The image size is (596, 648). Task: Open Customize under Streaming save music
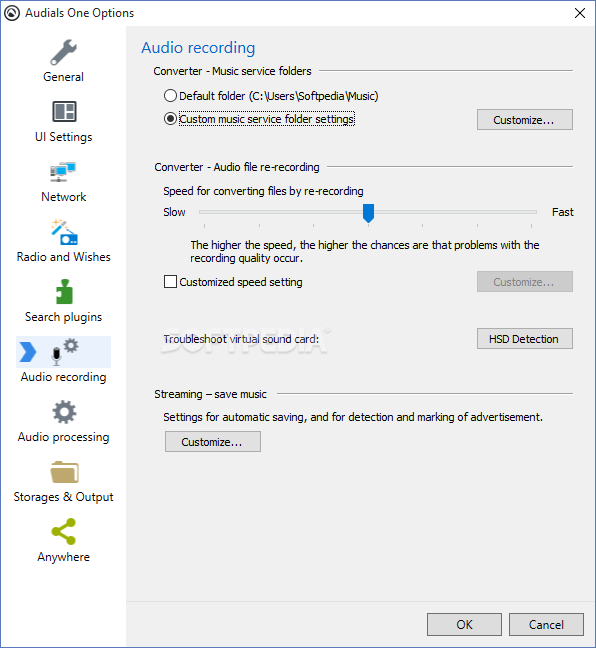(212, 442)
